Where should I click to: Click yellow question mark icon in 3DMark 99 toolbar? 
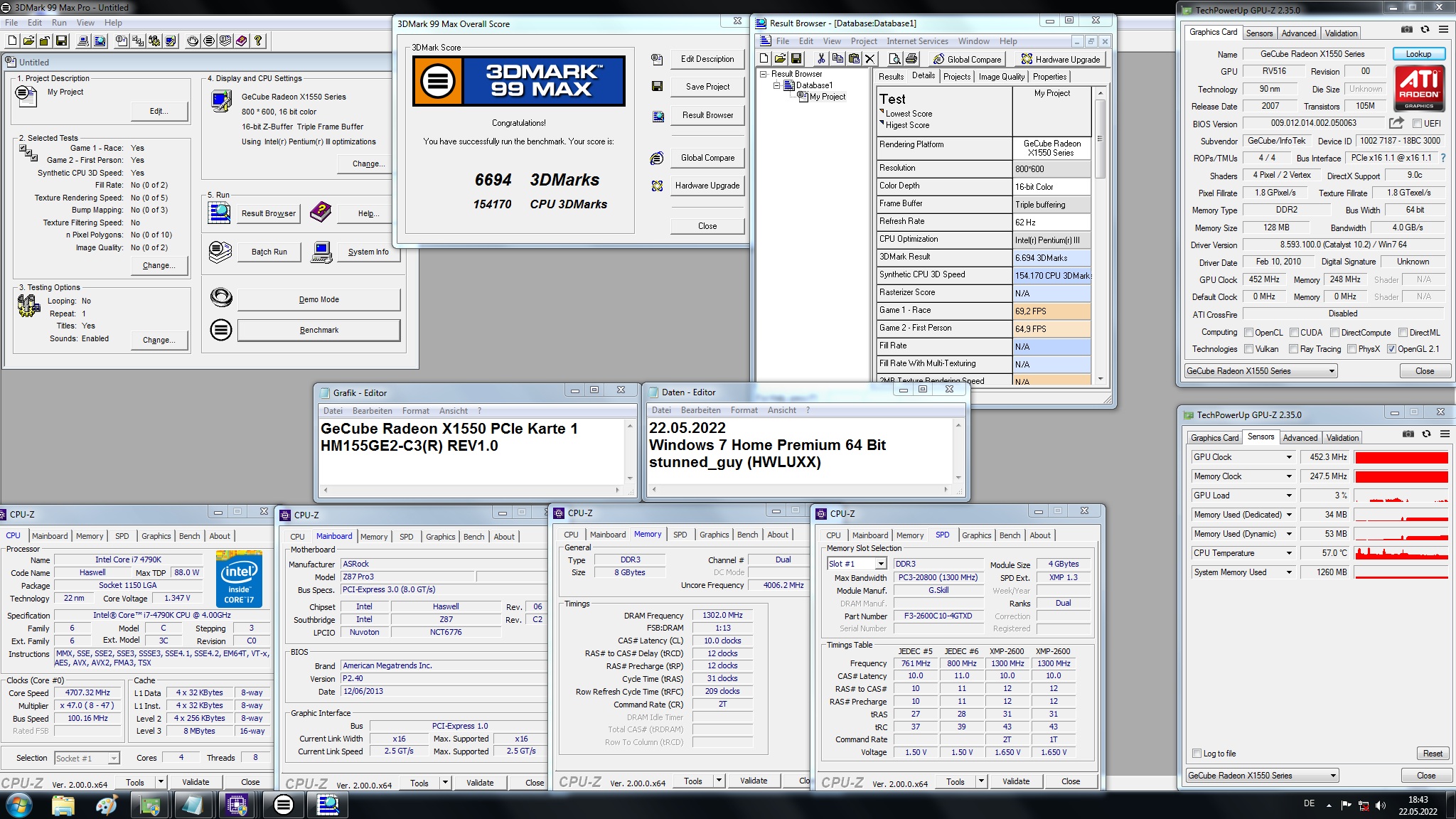258,41
